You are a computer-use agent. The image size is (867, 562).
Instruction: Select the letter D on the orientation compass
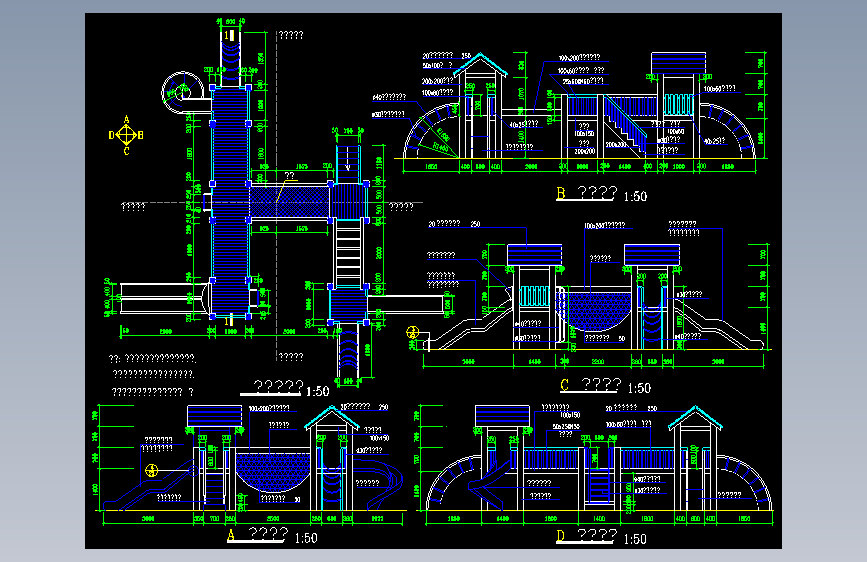(112, 135)
